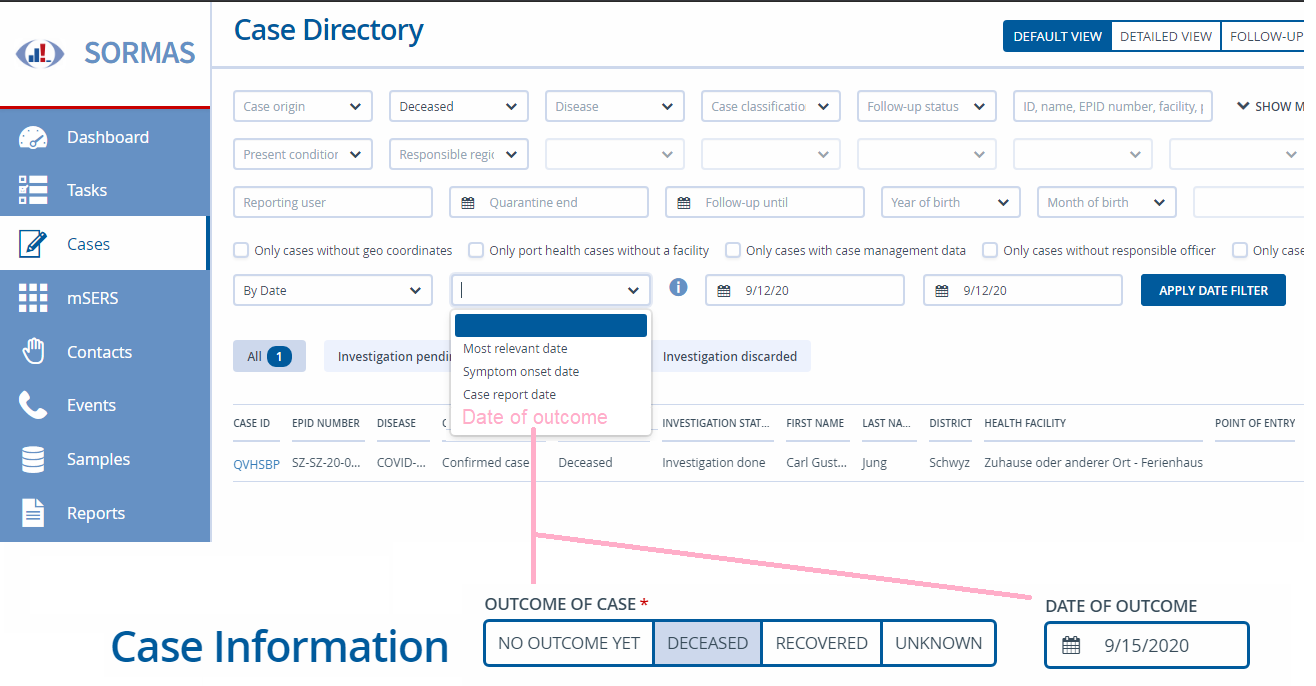This screenshot has height=686, width=1316.
Task: Choose Symptom onset date option
Action: (551, 372)
